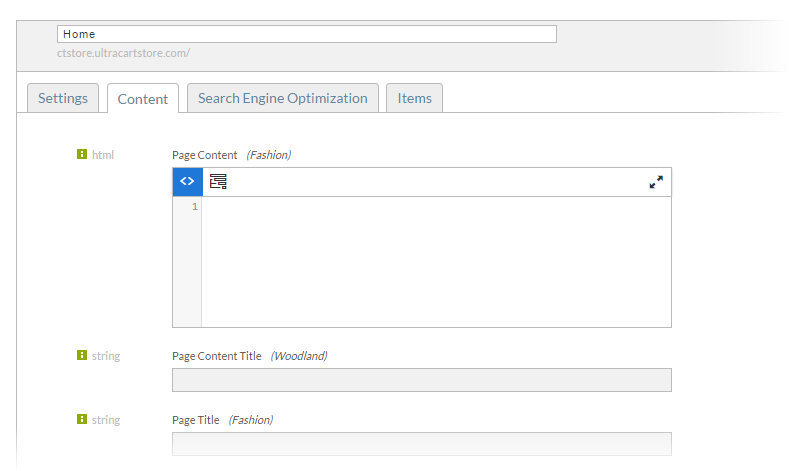This screenshot has width=789, height=471.
Task: Open the visual block editor icon
Action: (218, 182)
